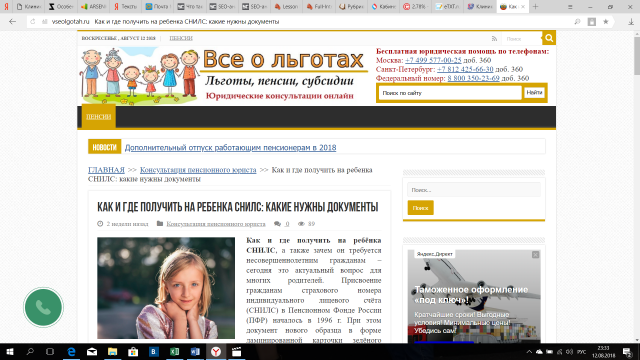Image resolution: width=640 pixels, height=360 pixels.
Task: Reload the page with the refresh icon
Action: (x=33, y=22)
